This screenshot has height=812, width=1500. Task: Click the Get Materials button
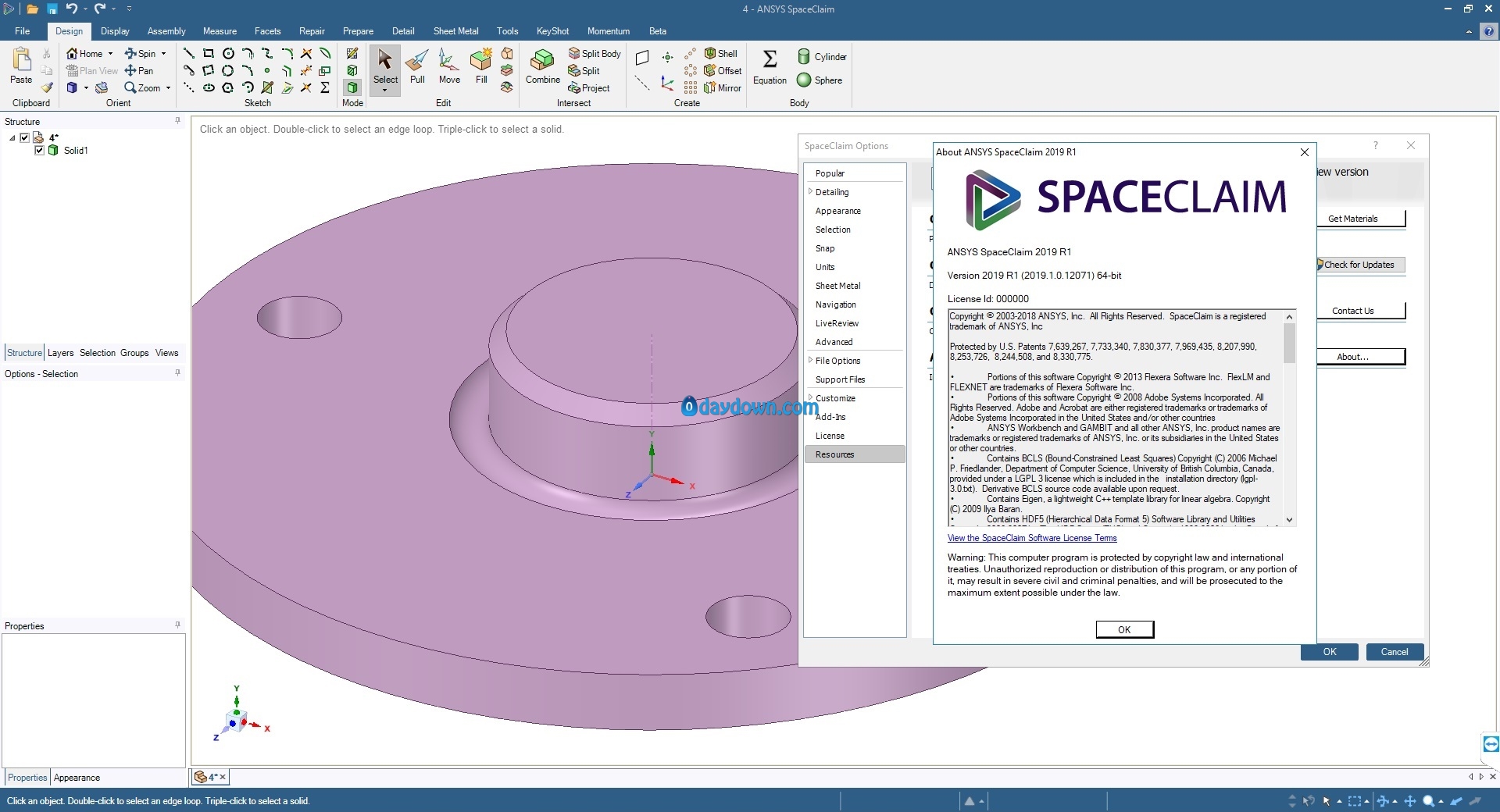click(1360, 219)
